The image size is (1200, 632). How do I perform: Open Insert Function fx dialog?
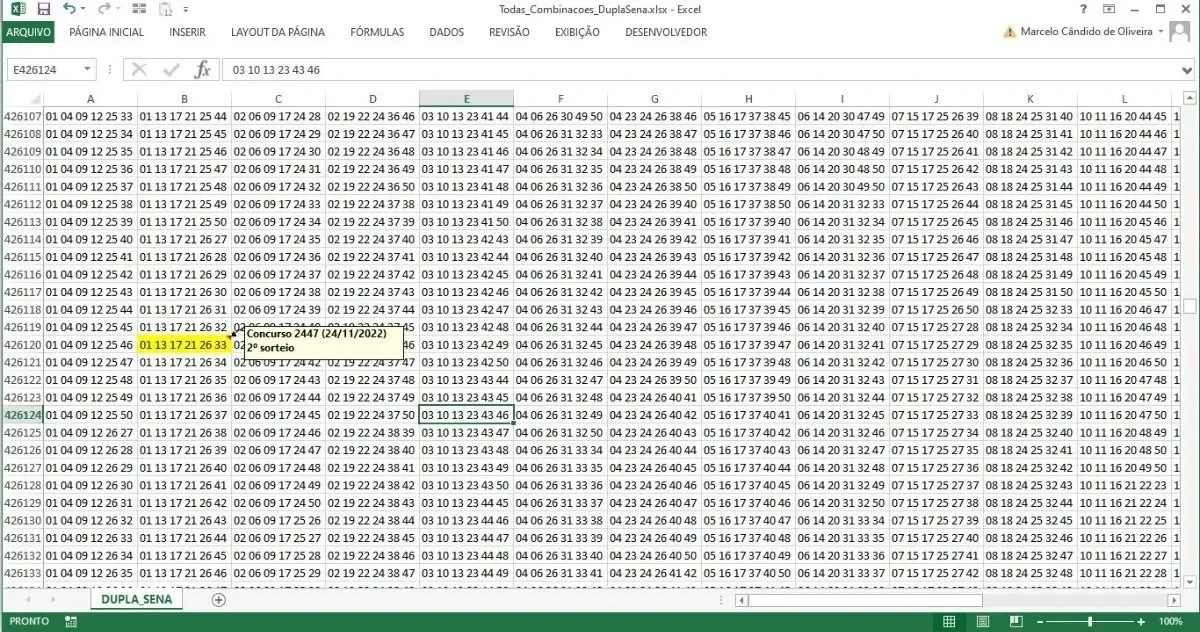[202, 69]
